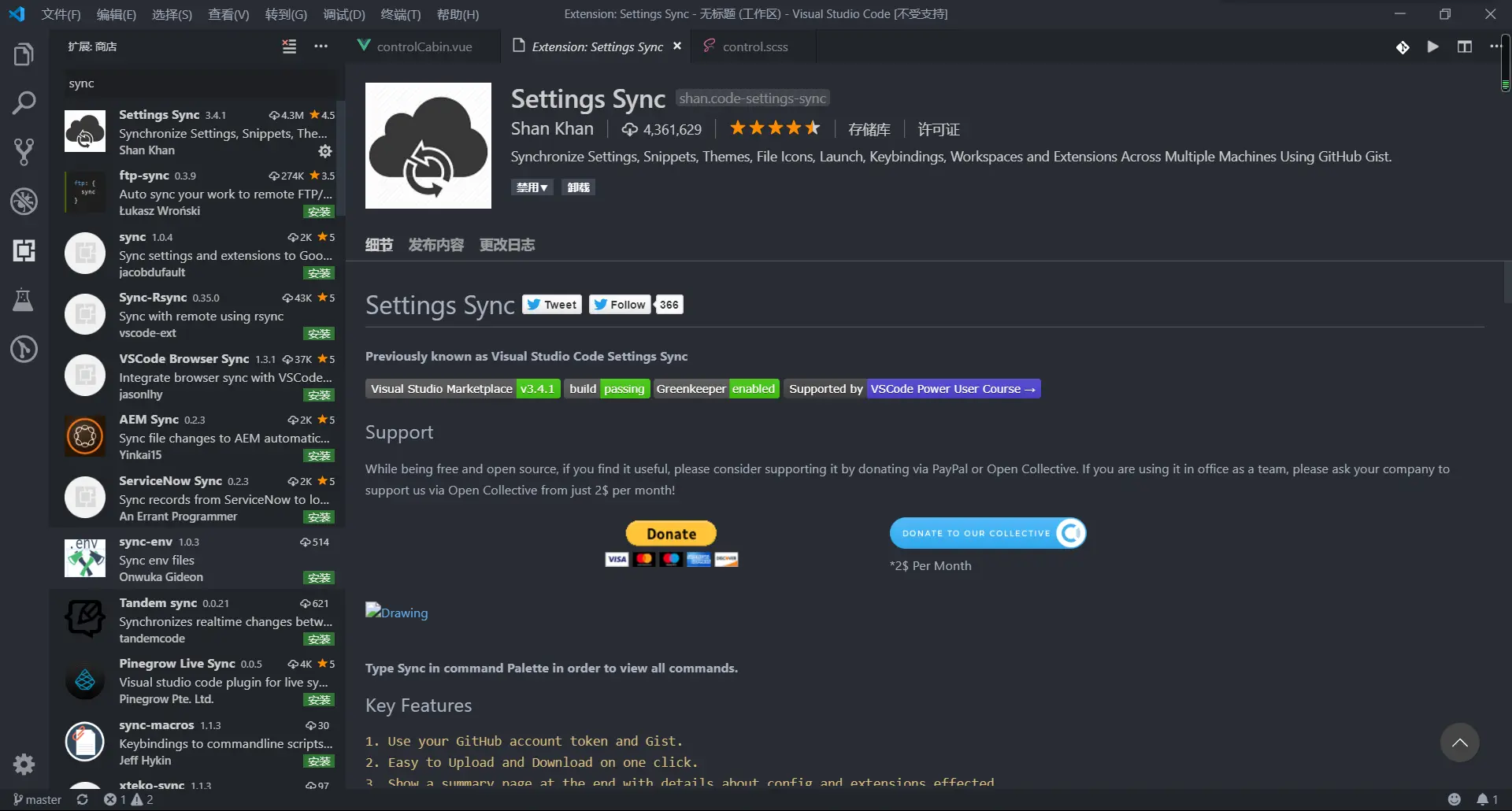This screenshot has height=811, width=1512.
Task: Install the VSCode Browser Sync extension
Action: (319, 395)
